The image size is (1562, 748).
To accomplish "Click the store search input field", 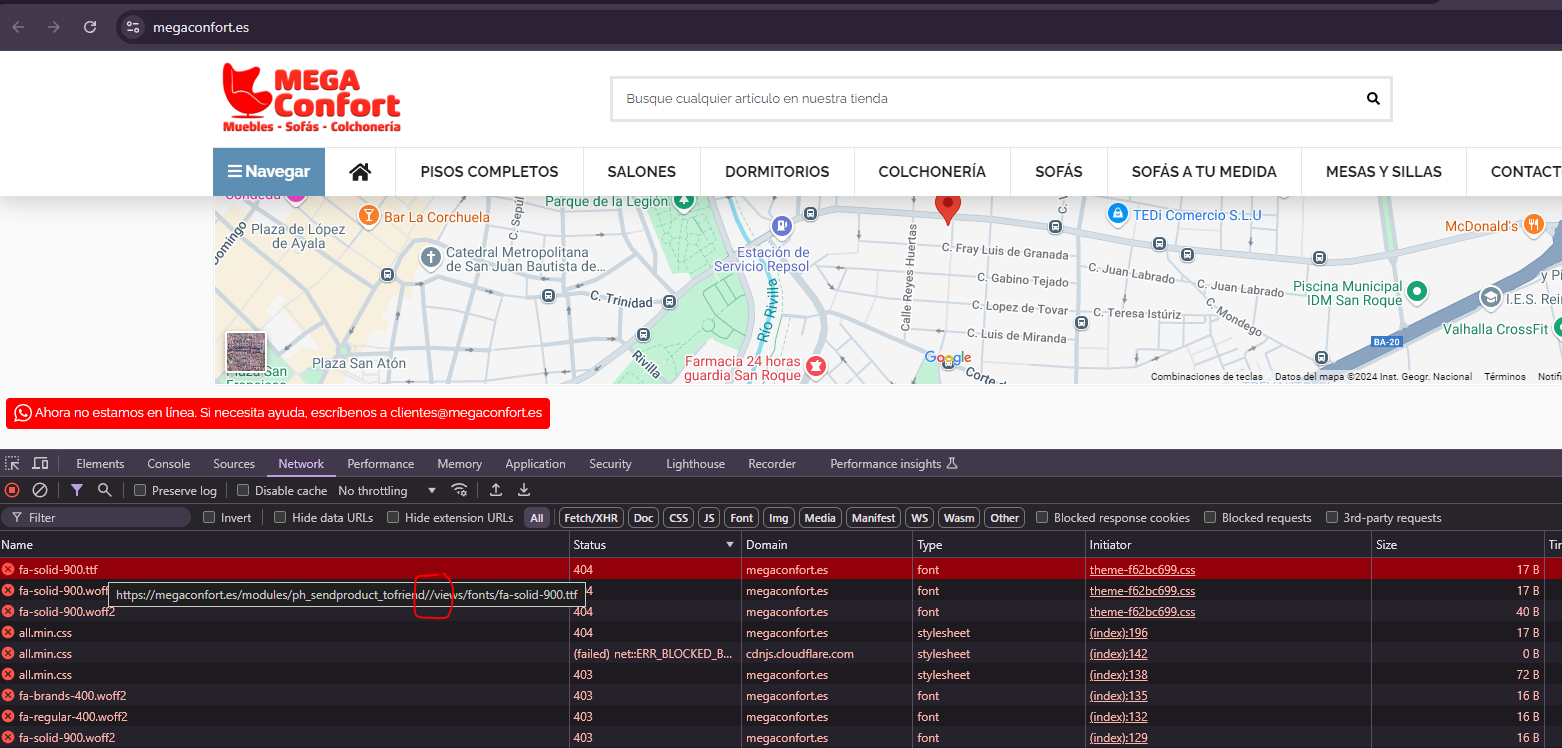I will click(x=990, y=99).
